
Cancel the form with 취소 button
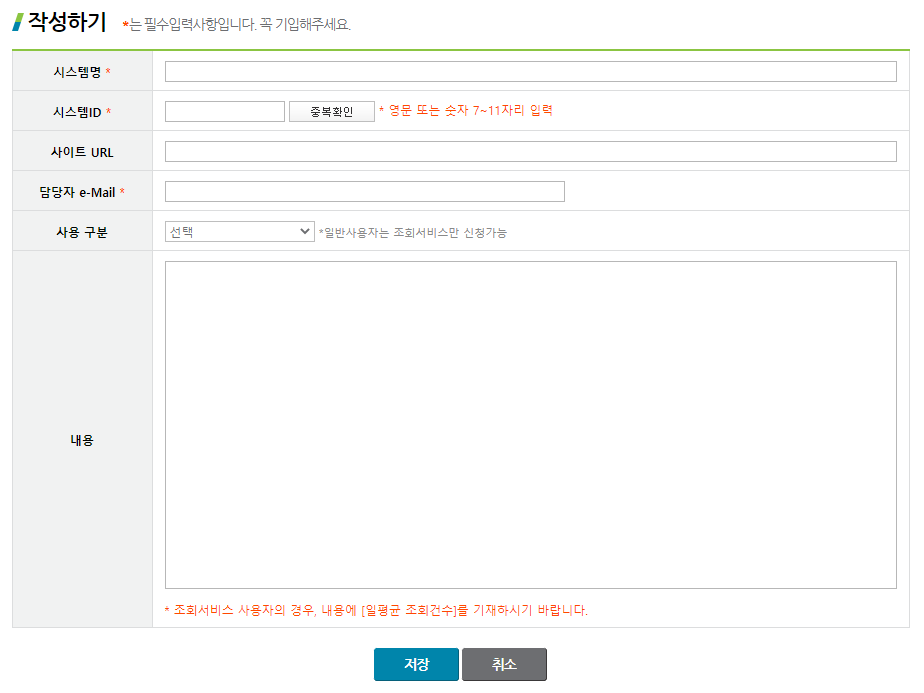click(x=504, y=664)
